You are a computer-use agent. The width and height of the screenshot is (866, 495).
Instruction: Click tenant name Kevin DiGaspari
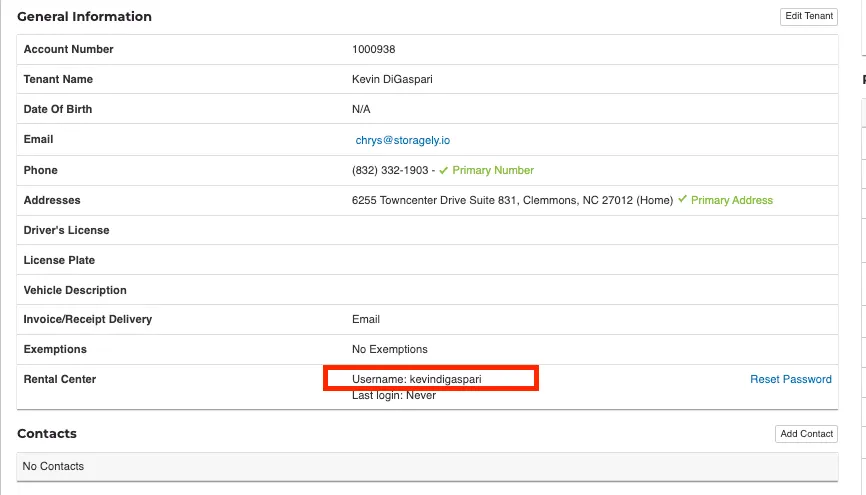pos(392,79)
